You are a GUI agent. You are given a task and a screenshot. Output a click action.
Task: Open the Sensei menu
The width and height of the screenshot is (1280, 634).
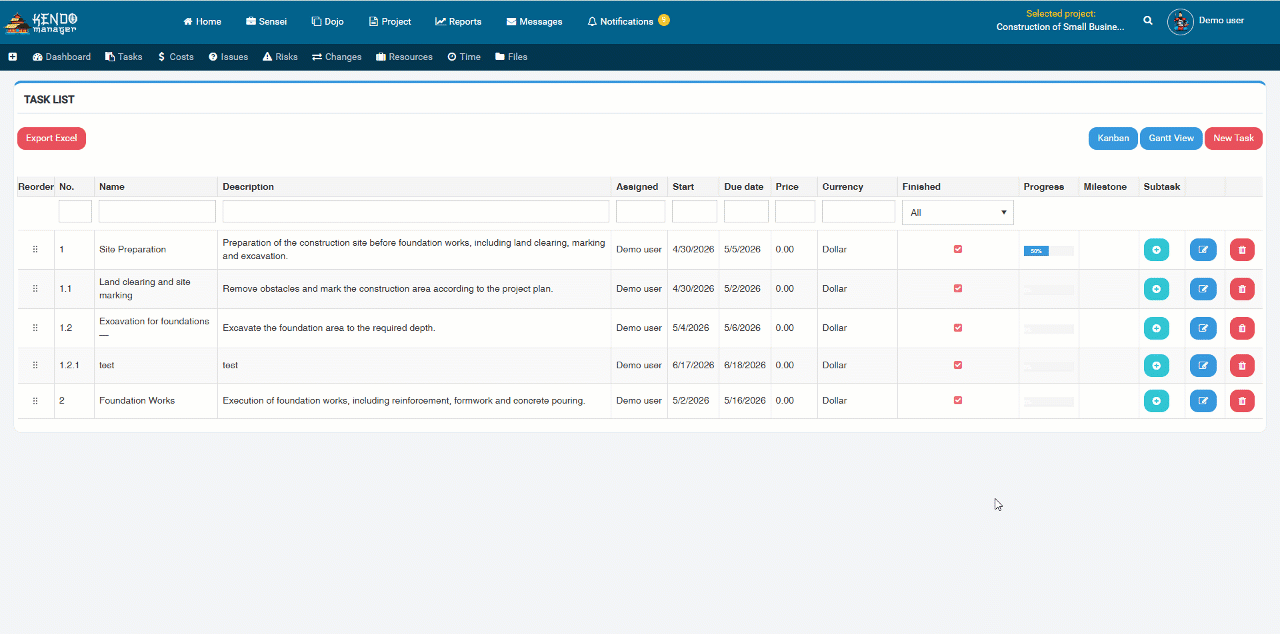click(x=266, y=22)
